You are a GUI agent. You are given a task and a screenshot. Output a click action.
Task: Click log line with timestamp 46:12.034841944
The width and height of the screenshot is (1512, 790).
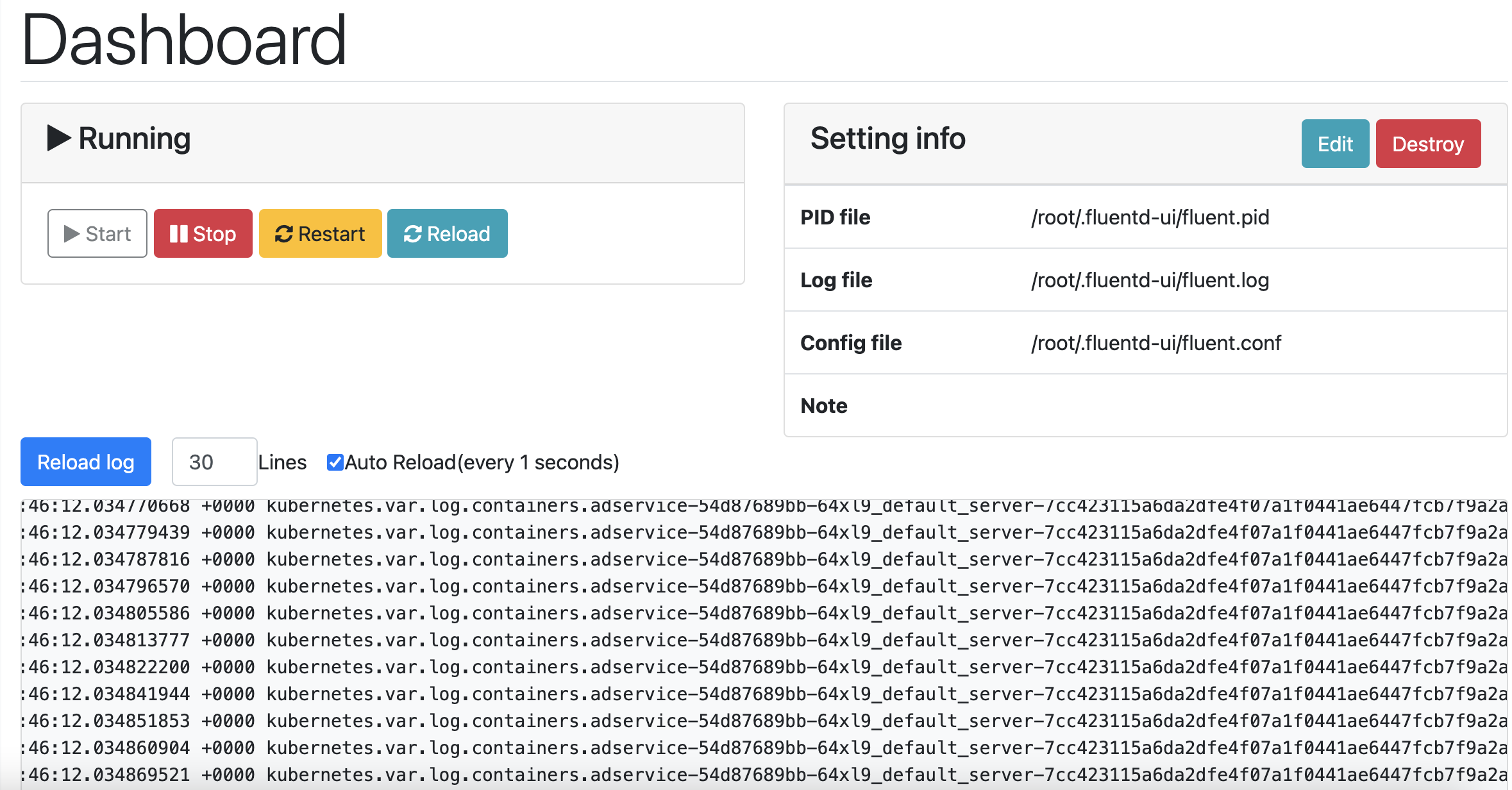[x=763, y=694]
